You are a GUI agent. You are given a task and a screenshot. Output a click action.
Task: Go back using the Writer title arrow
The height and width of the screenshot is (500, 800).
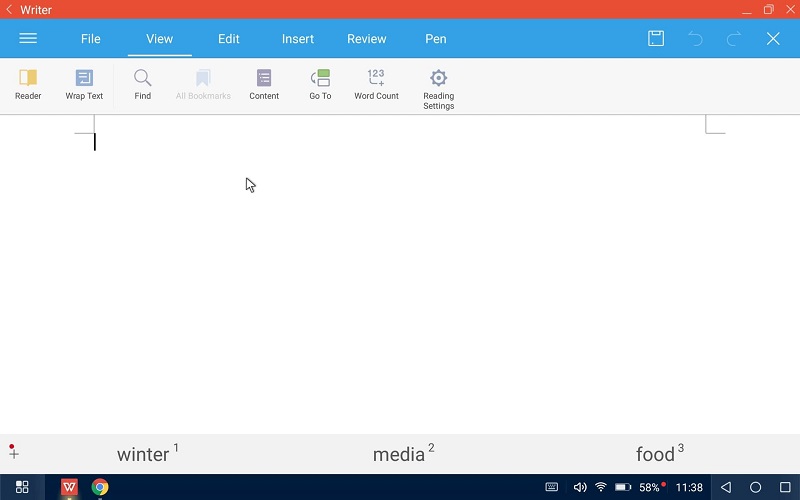pos(9,10)
